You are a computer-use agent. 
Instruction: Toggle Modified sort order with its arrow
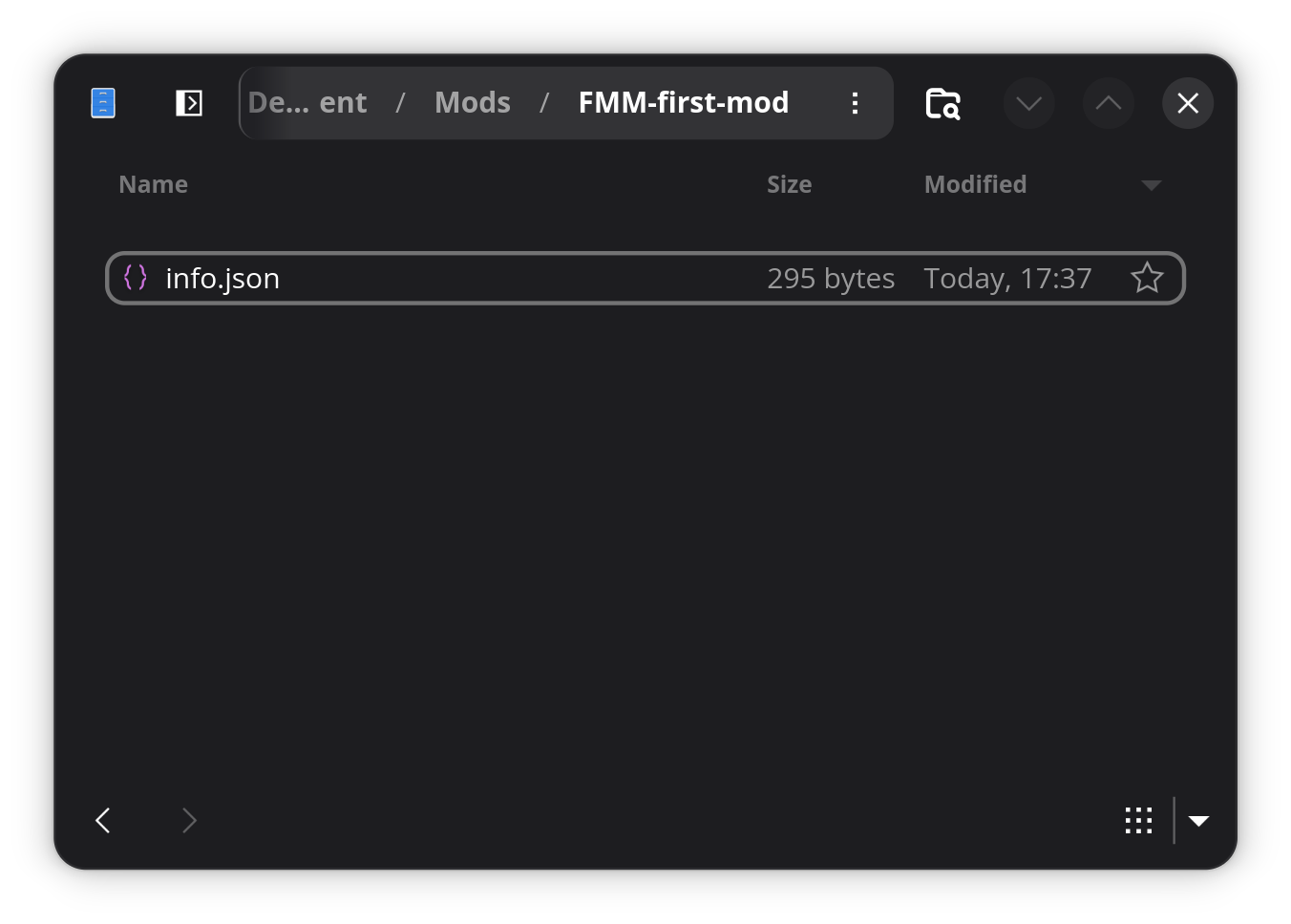pos(1151,185)
